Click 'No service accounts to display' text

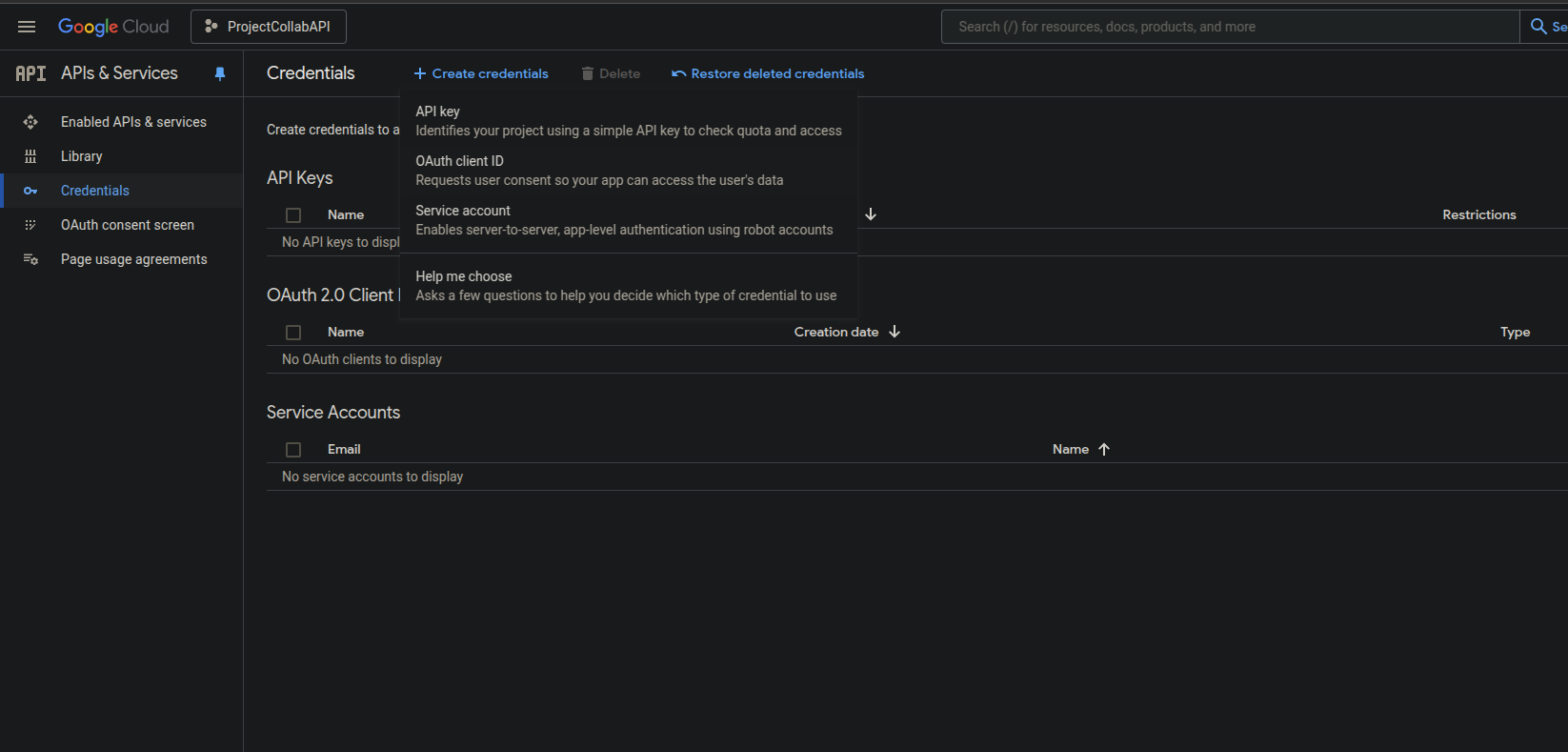pos(372,477)
